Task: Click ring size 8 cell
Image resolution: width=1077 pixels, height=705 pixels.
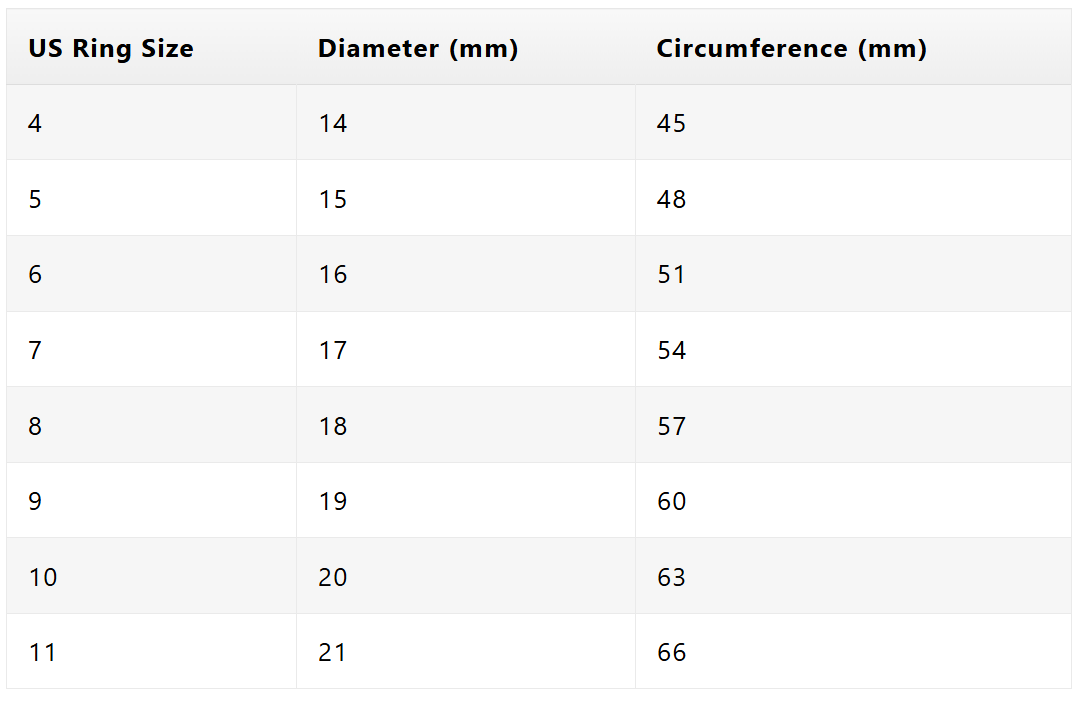Action: (151, 425)
